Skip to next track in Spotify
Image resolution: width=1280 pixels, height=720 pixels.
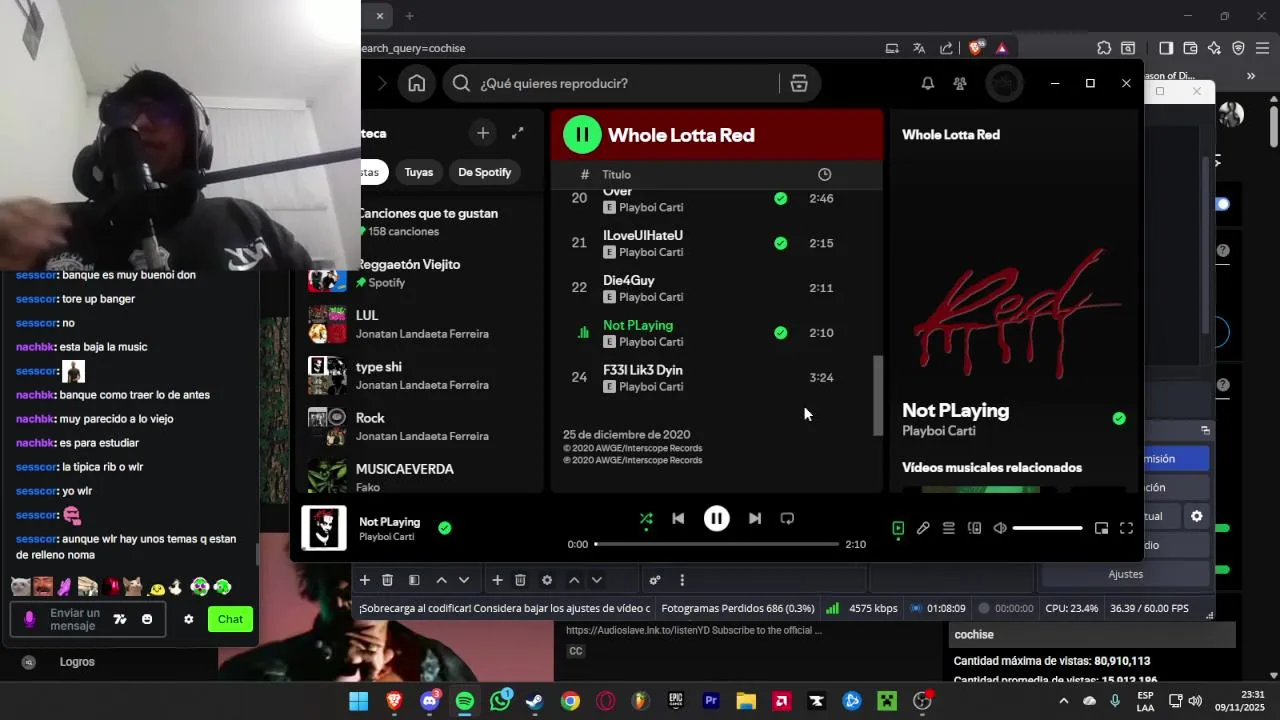tap(755, 518)
